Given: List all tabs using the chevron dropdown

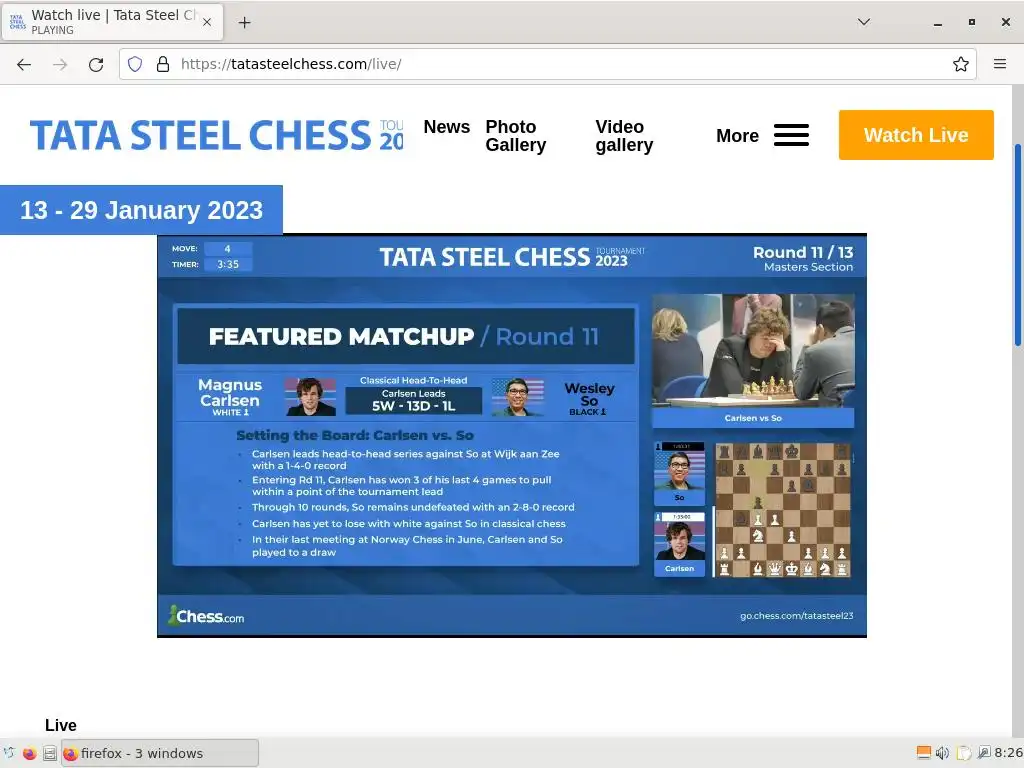Looking at the screenshot, I should click(x=863, y=22).
